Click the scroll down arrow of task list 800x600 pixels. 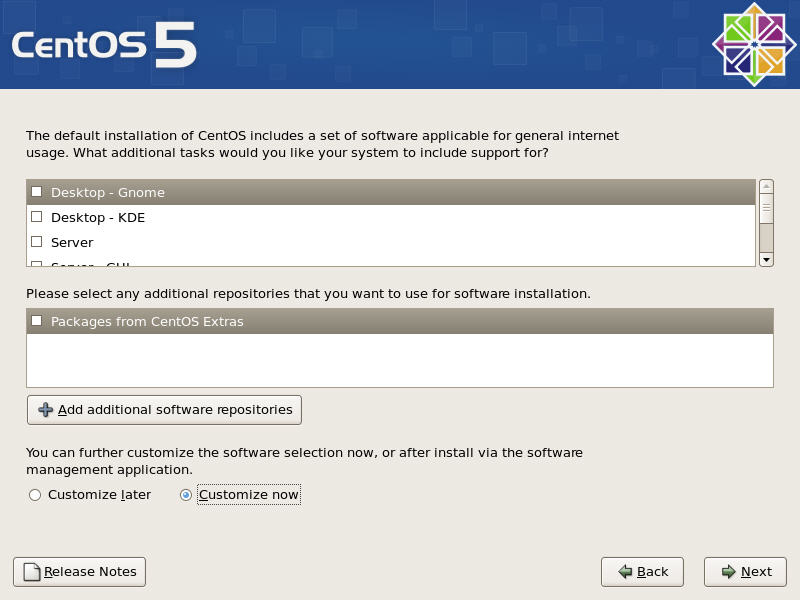tap(766, 259)
